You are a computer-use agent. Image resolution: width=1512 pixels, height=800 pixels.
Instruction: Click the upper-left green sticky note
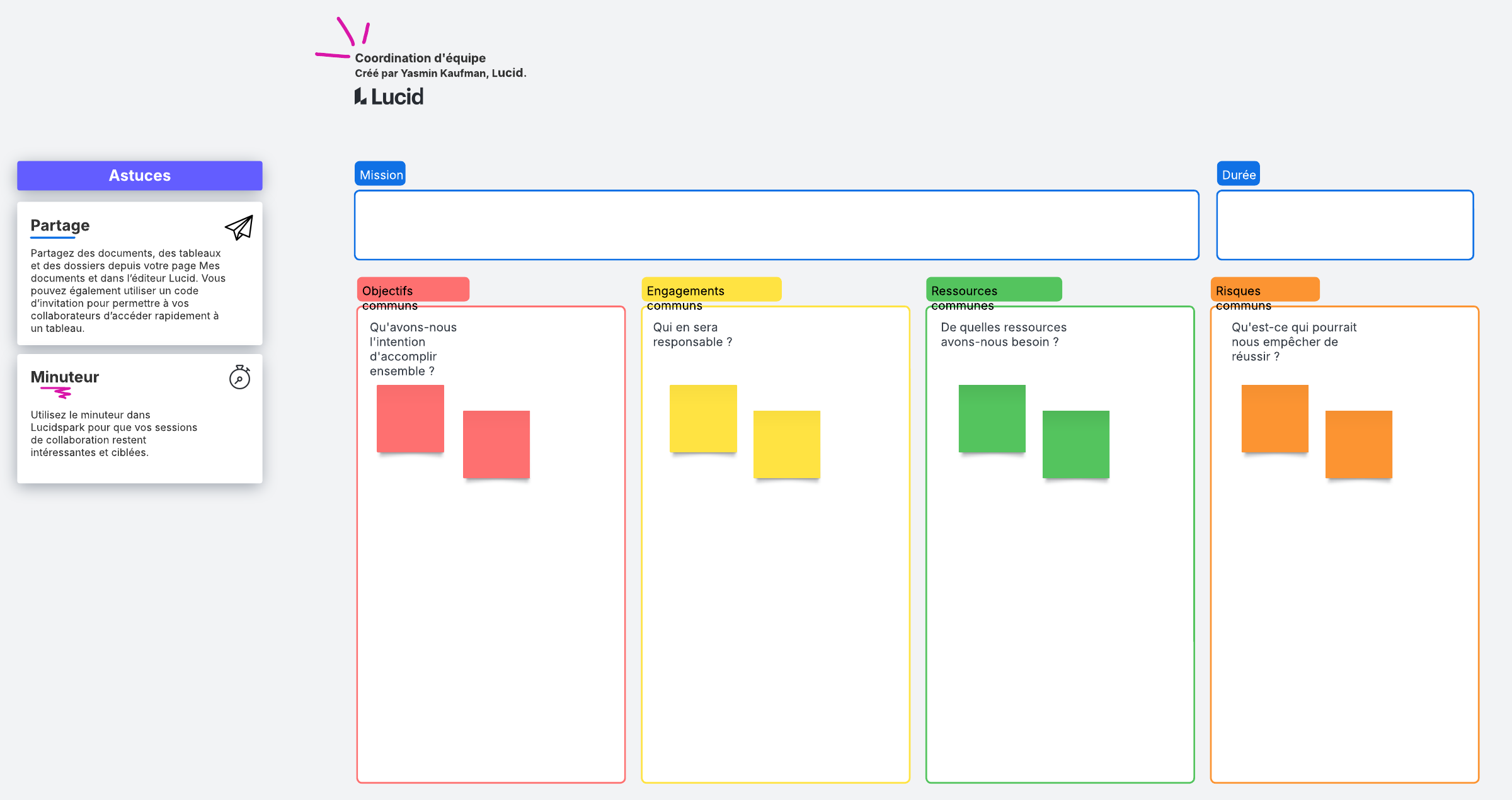click(x=992, y=418)
